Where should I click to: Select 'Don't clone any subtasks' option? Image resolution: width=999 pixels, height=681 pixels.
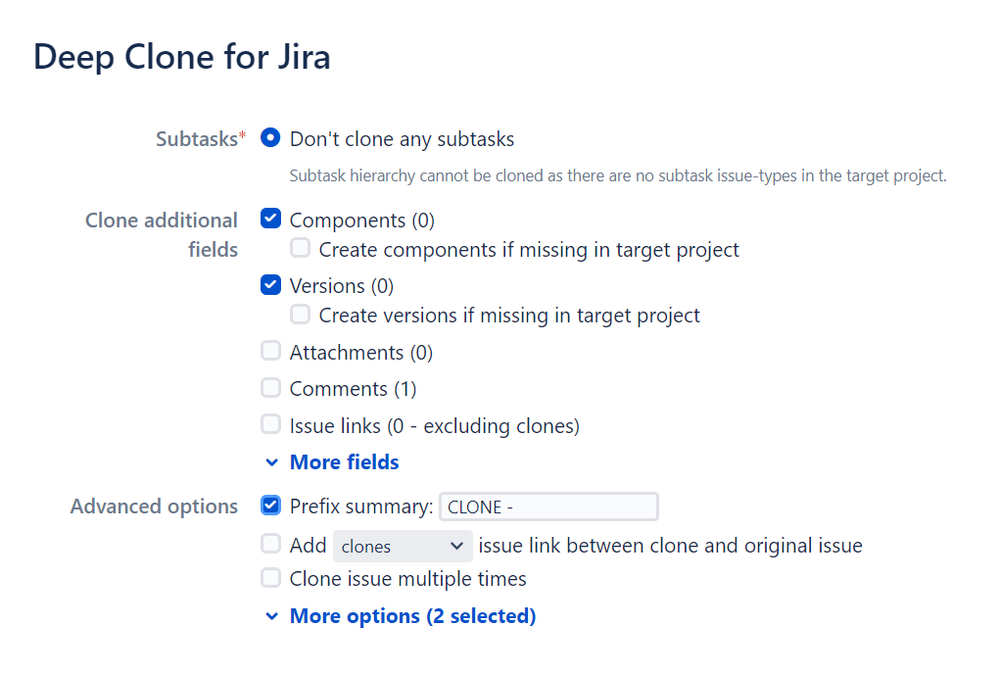[x=270, y=139]
